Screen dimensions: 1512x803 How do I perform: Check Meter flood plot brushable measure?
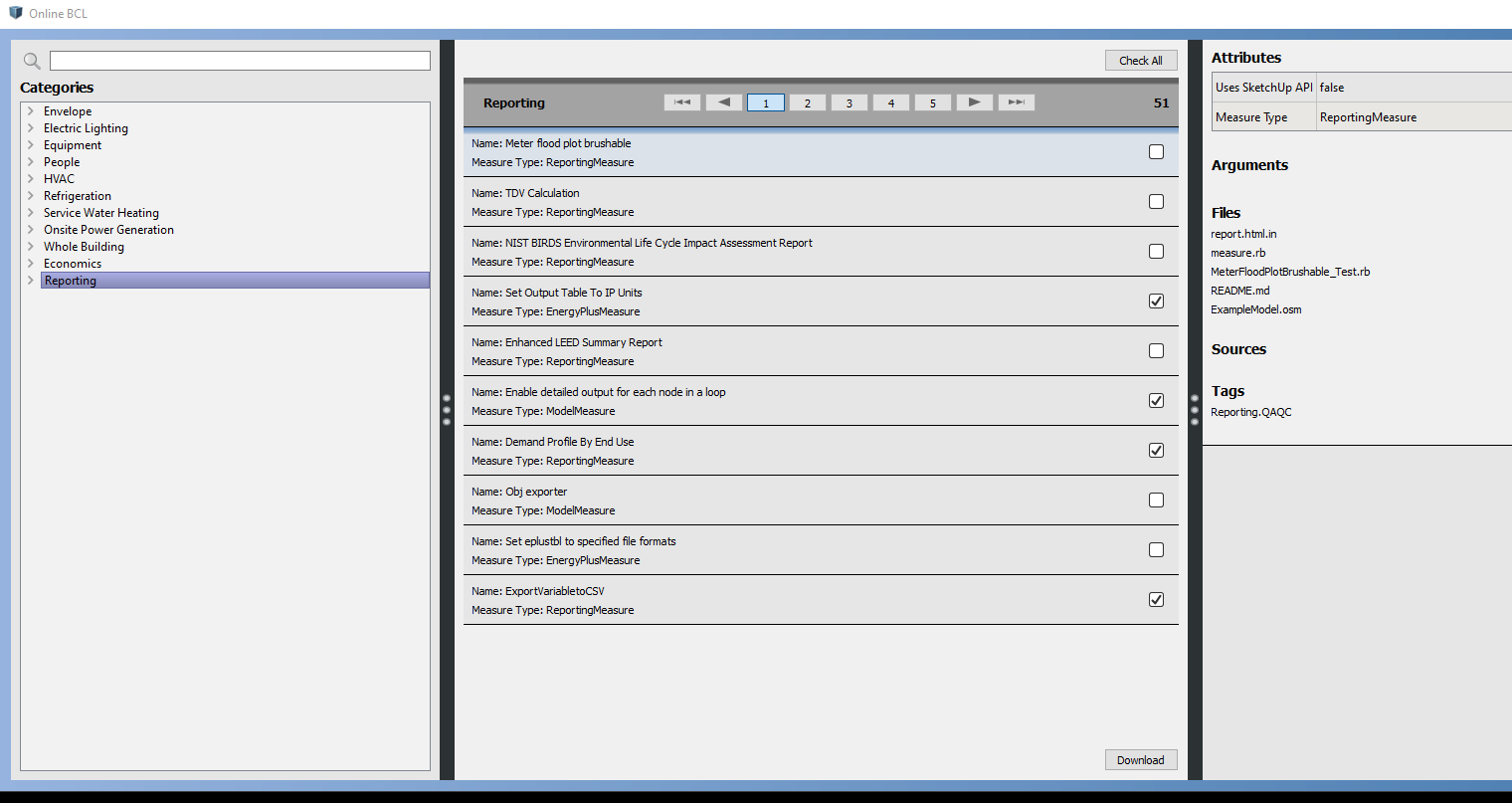(x=1156, y=152)
